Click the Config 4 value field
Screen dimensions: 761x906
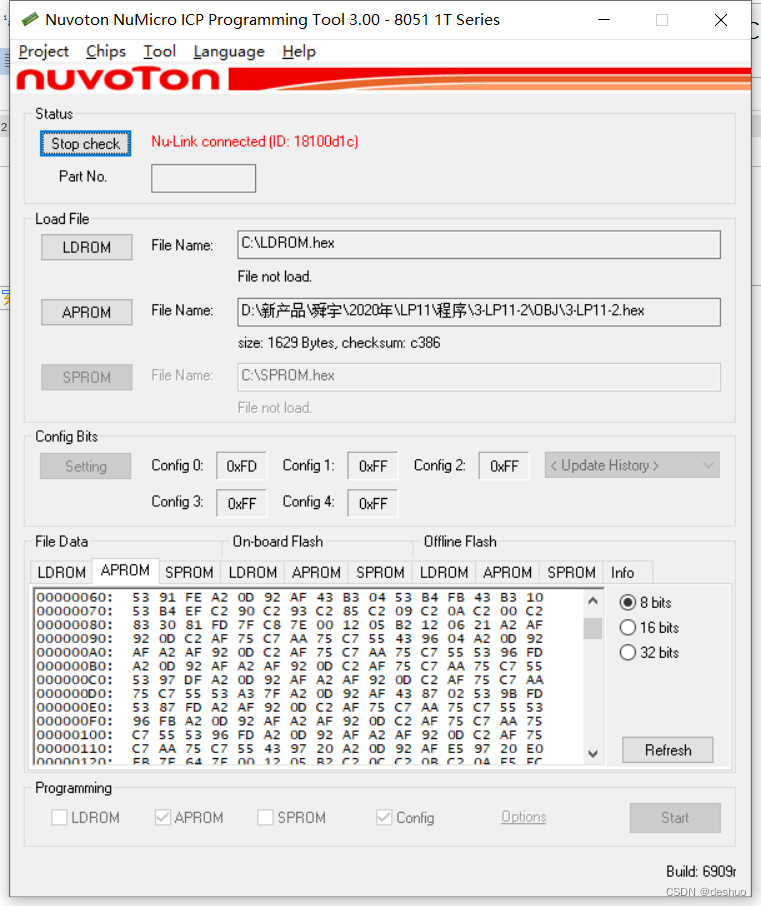click(x=373, y=503)
